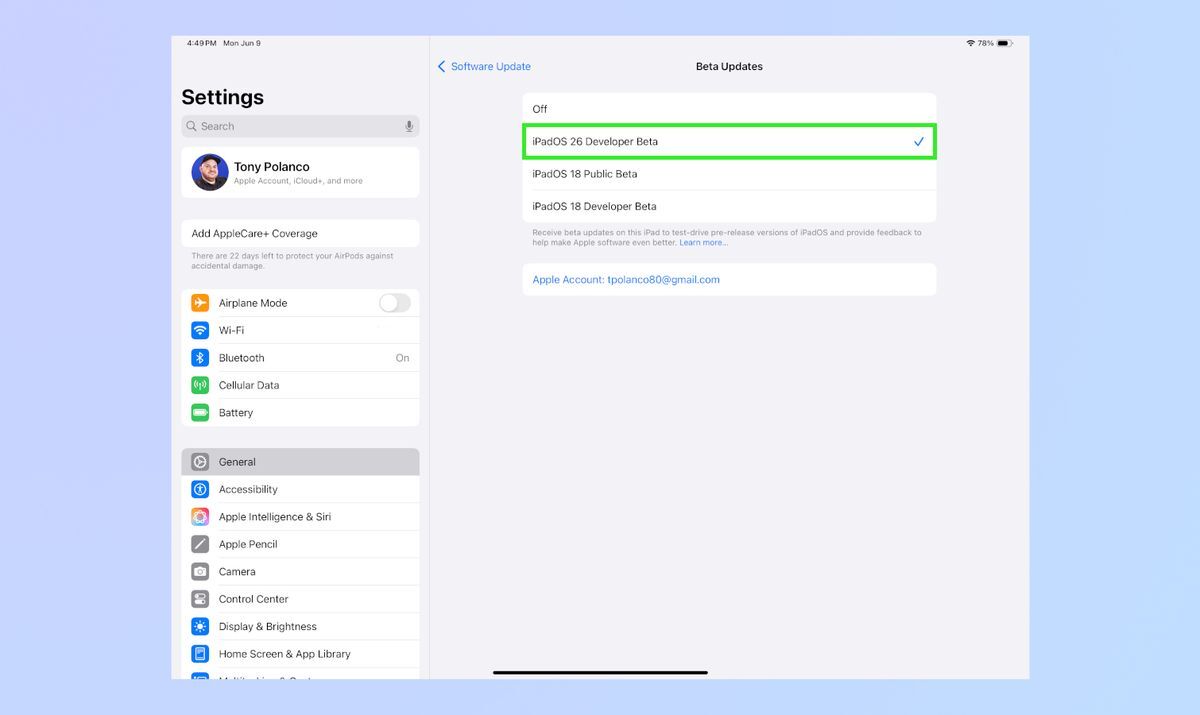
Task: Select the Off beta option
Action: [x=729, y=109]
